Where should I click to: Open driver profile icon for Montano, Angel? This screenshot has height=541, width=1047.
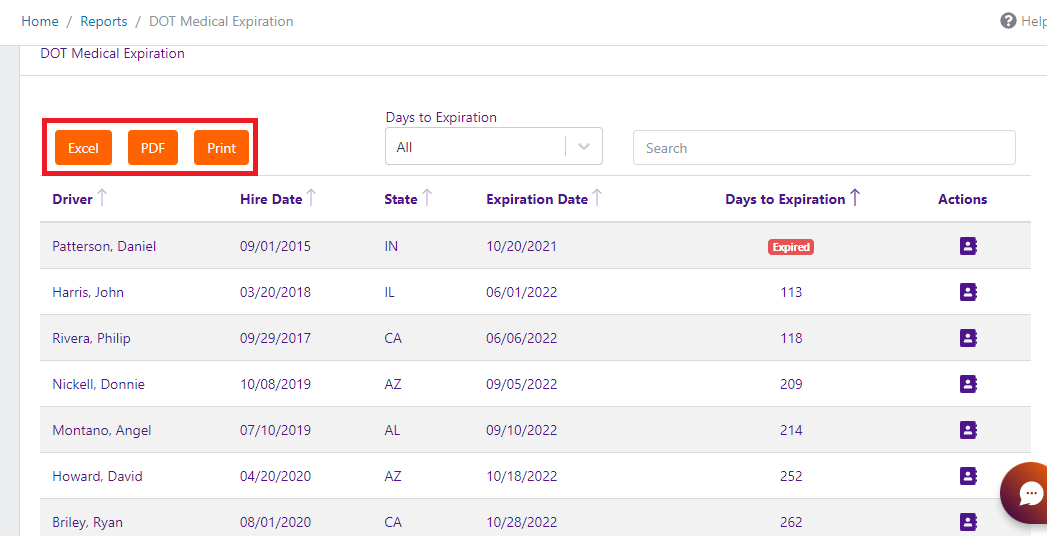coord(967,430)
